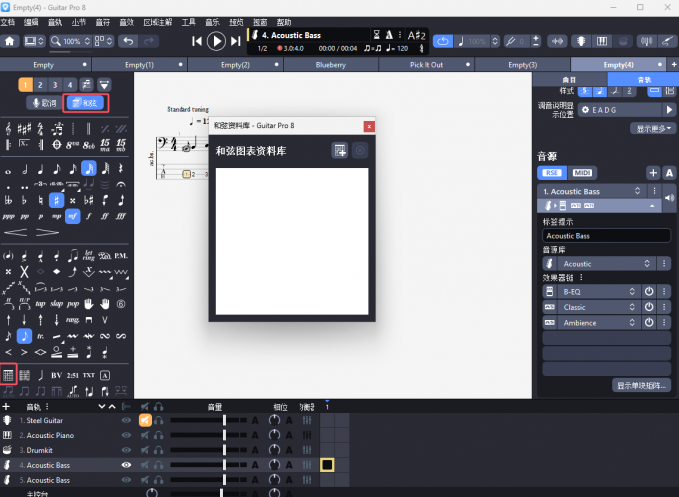
Task: Mute the Steel Guitar track
Action: (145, 421)
